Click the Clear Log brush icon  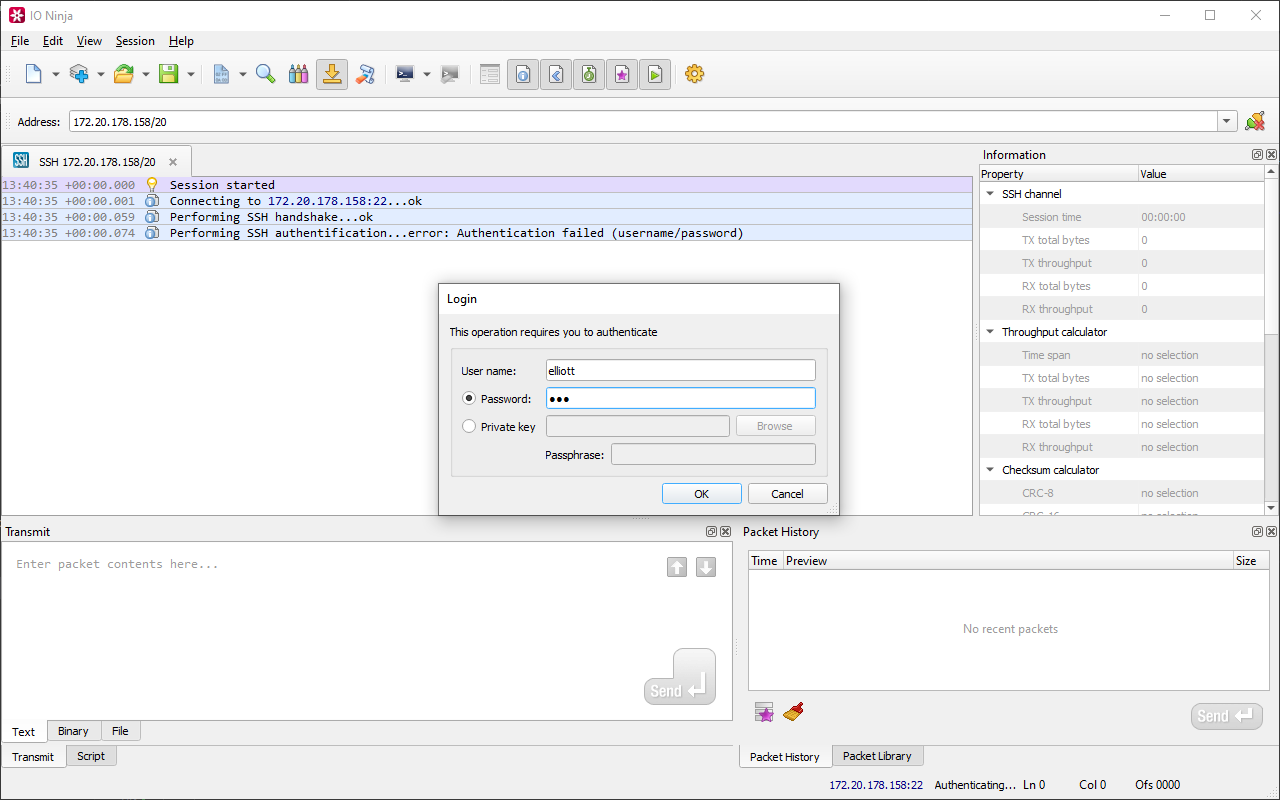[x=366, y=74]
